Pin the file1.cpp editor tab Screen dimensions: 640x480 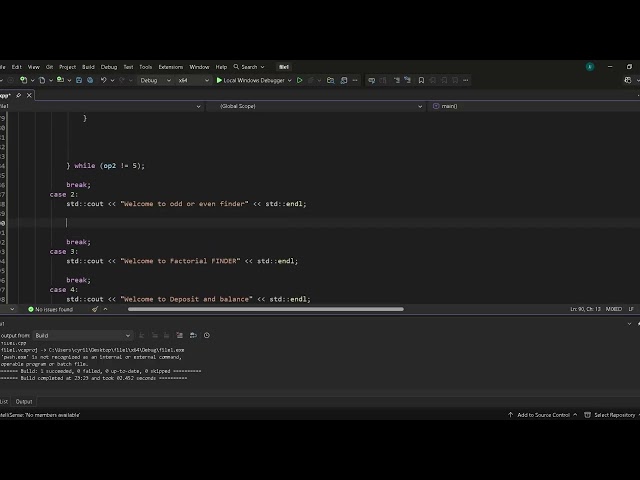point(18,95)
